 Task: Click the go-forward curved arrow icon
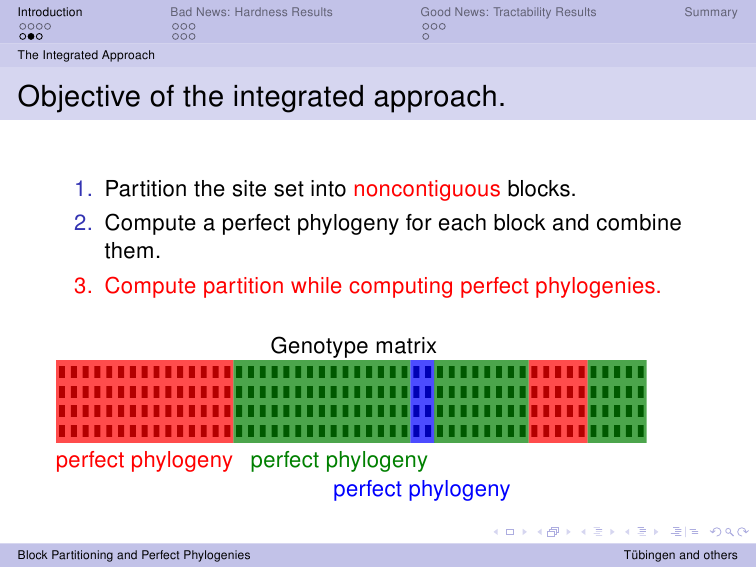(743, 532)
